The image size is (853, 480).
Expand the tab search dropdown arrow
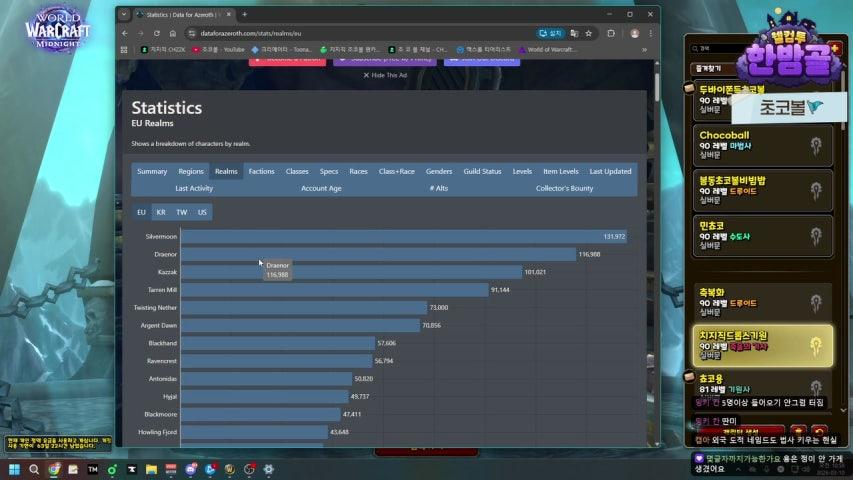click(124, 15)
